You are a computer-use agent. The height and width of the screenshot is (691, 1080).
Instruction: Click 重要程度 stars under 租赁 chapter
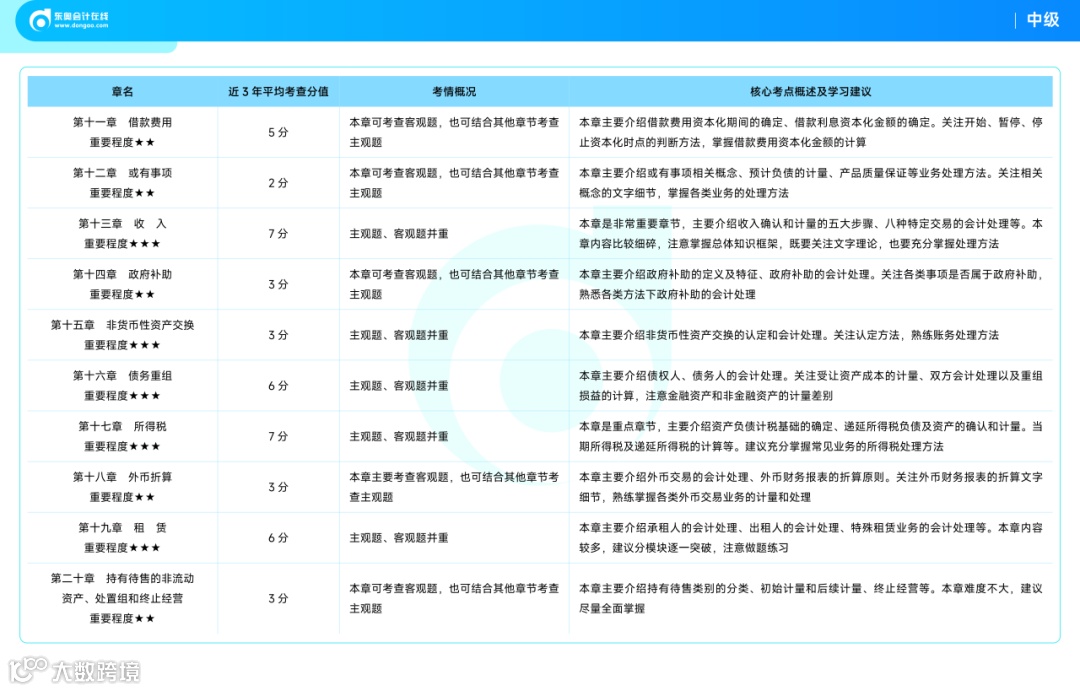click(x=123, y=548)
